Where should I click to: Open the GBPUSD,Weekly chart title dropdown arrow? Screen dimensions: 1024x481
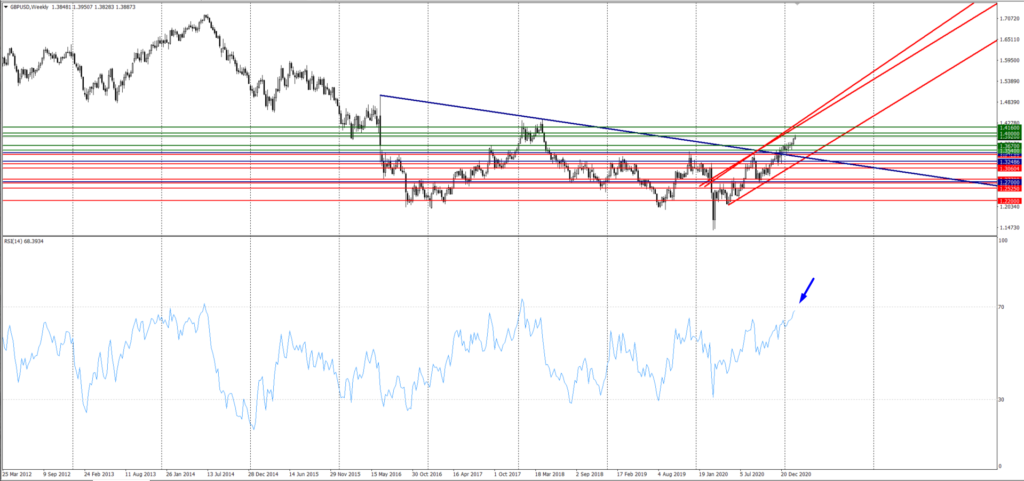[5, 6]
